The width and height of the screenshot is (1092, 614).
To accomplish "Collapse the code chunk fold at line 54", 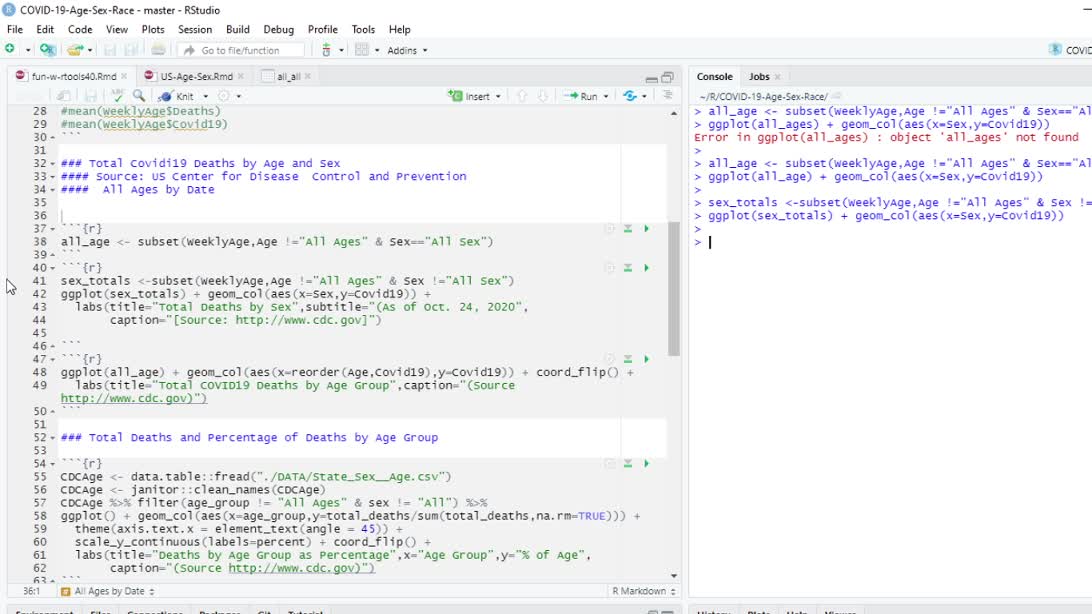I will pos(53,464).
